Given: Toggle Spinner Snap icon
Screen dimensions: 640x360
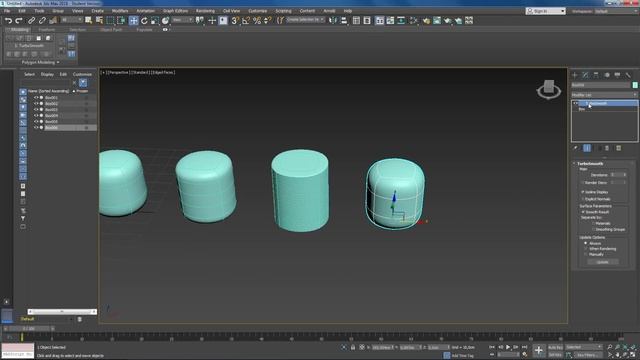Looking at the screenshot, I should point(267,20).
